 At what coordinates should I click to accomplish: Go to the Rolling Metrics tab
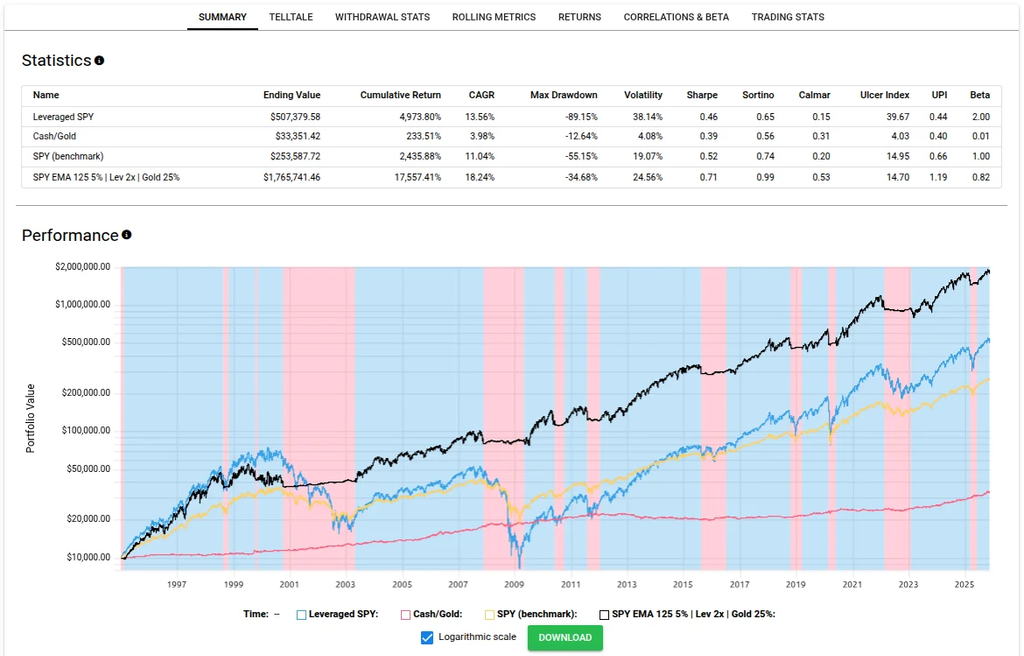pyautogui.click(x=494, y=17)
